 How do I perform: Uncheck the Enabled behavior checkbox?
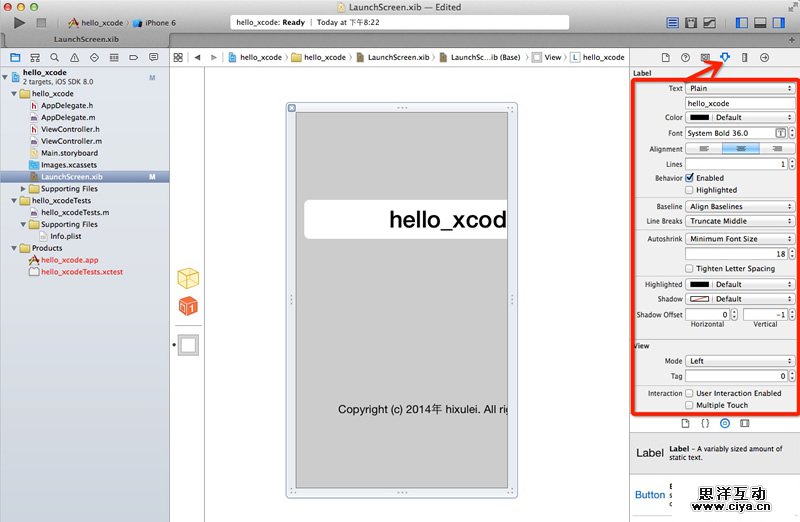click(690, 178)
